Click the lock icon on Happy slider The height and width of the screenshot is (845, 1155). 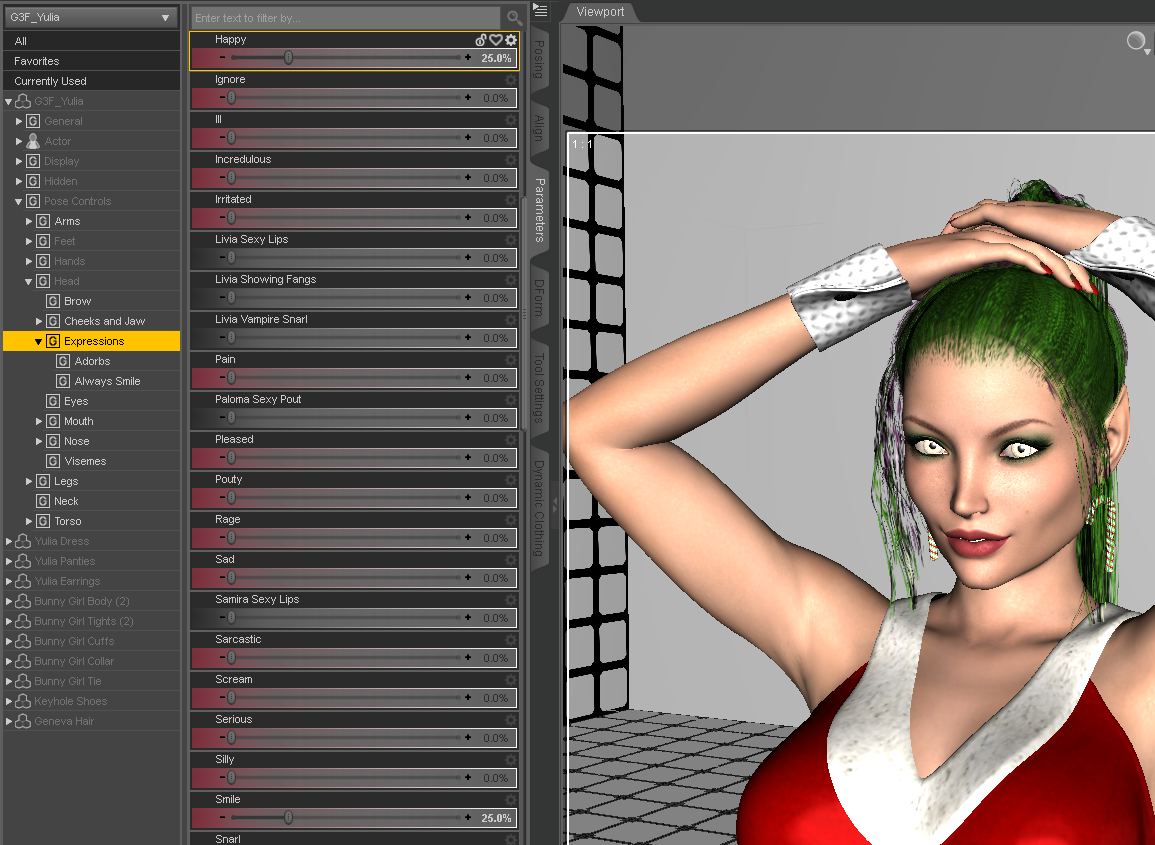tap(480, 41)
